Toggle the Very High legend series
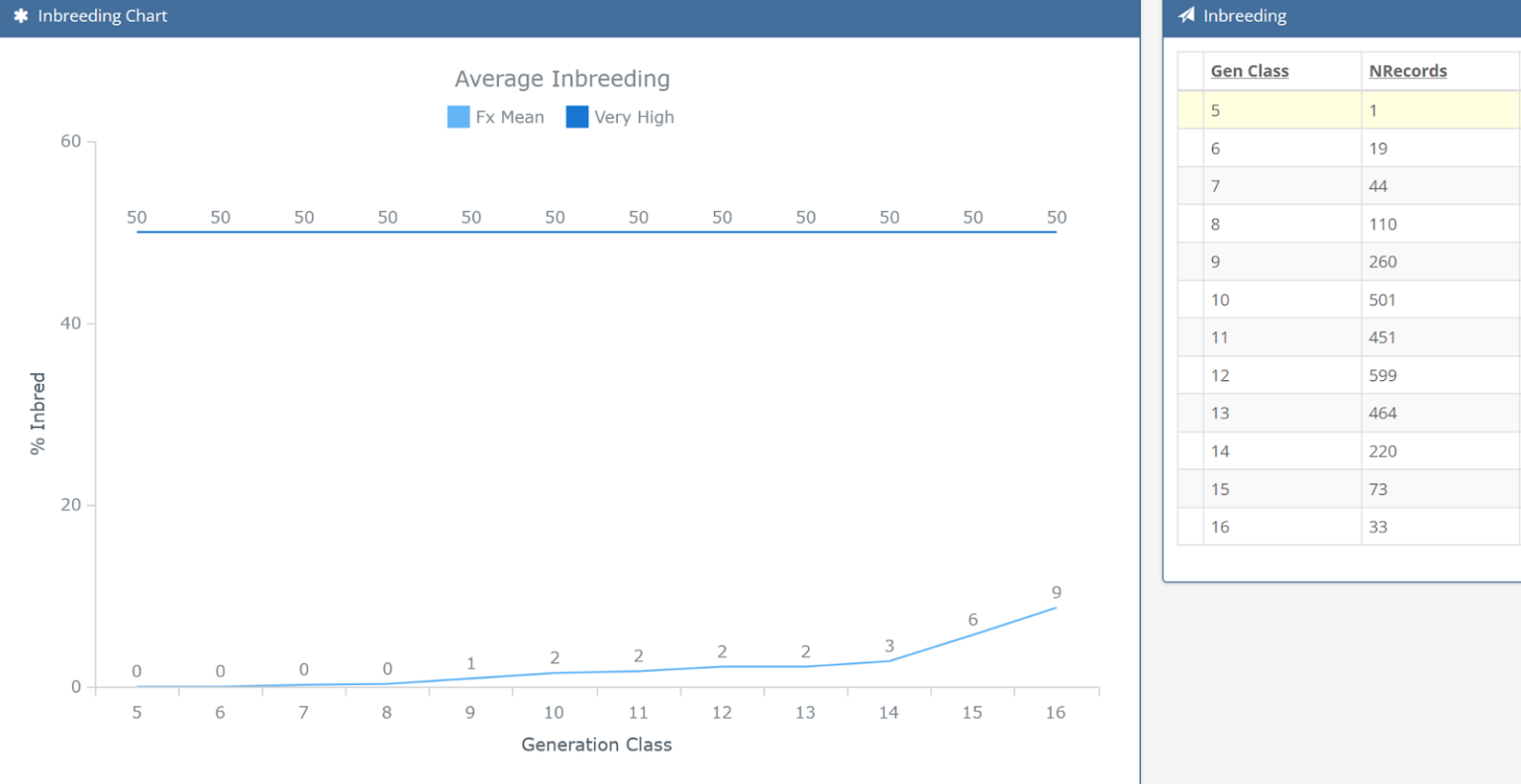 coord(621,117)
